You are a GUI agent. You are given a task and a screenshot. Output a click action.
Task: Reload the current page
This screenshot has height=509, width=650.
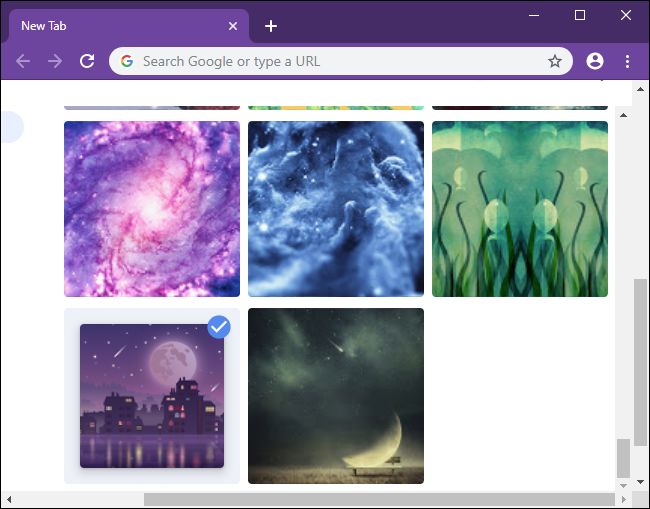pyautogui.click(x=87, y=61)
